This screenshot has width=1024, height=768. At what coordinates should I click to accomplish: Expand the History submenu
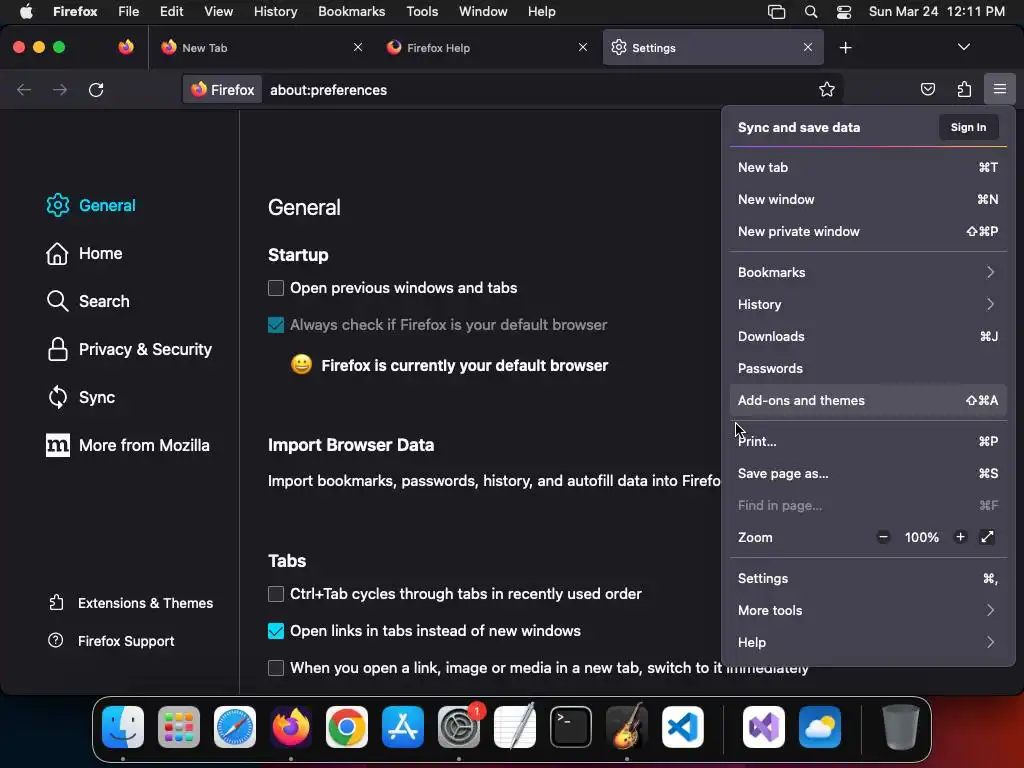coord(868,304)
